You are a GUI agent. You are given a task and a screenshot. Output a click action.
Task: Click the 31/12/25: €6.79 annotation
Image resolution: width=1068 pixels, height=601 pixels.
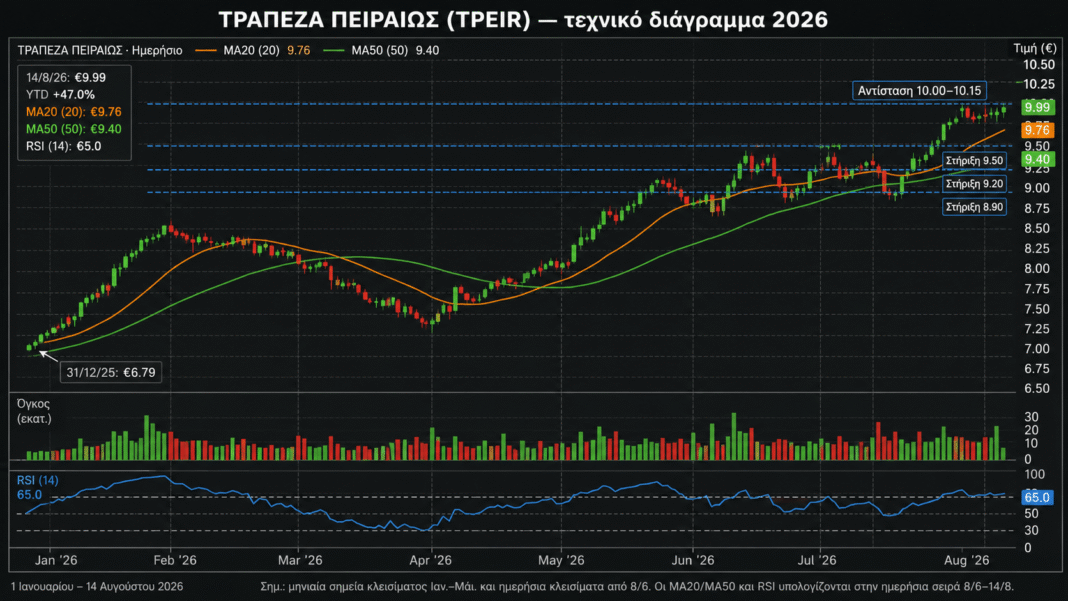click(111, 373)
